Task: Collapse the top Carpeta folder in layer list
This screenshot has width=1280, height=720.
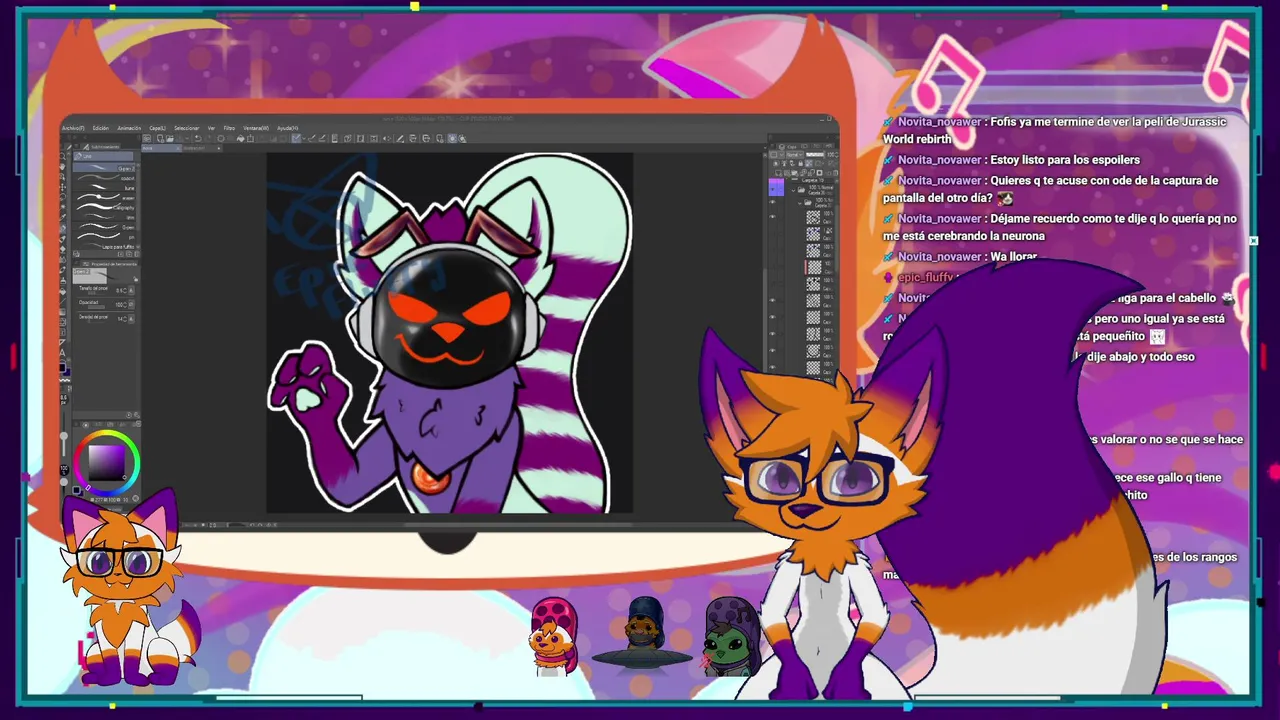Action: 794,190
